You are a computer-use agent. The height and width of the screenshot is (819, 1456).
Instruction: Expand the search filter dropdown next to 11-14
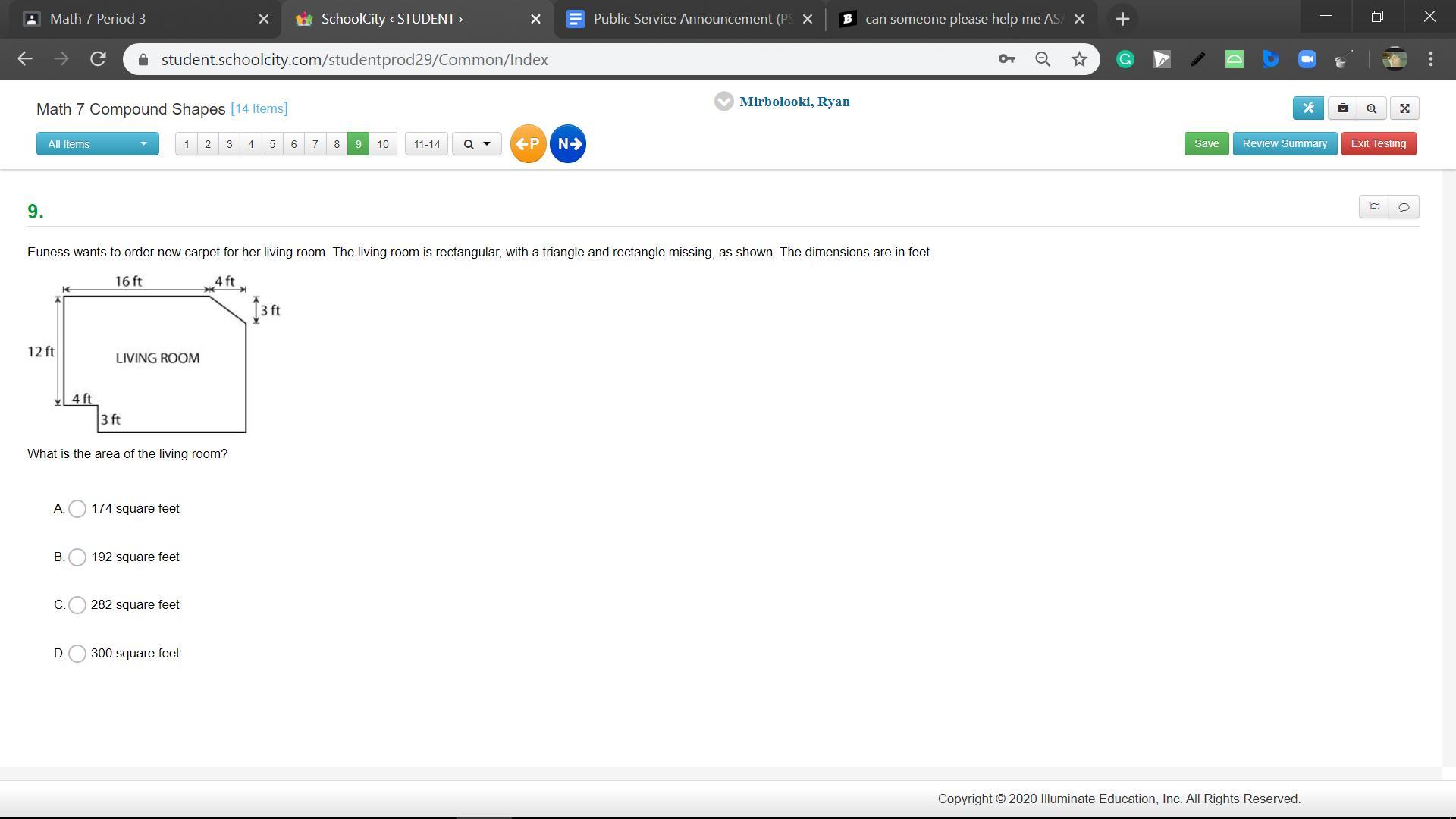tap(476, 144)
